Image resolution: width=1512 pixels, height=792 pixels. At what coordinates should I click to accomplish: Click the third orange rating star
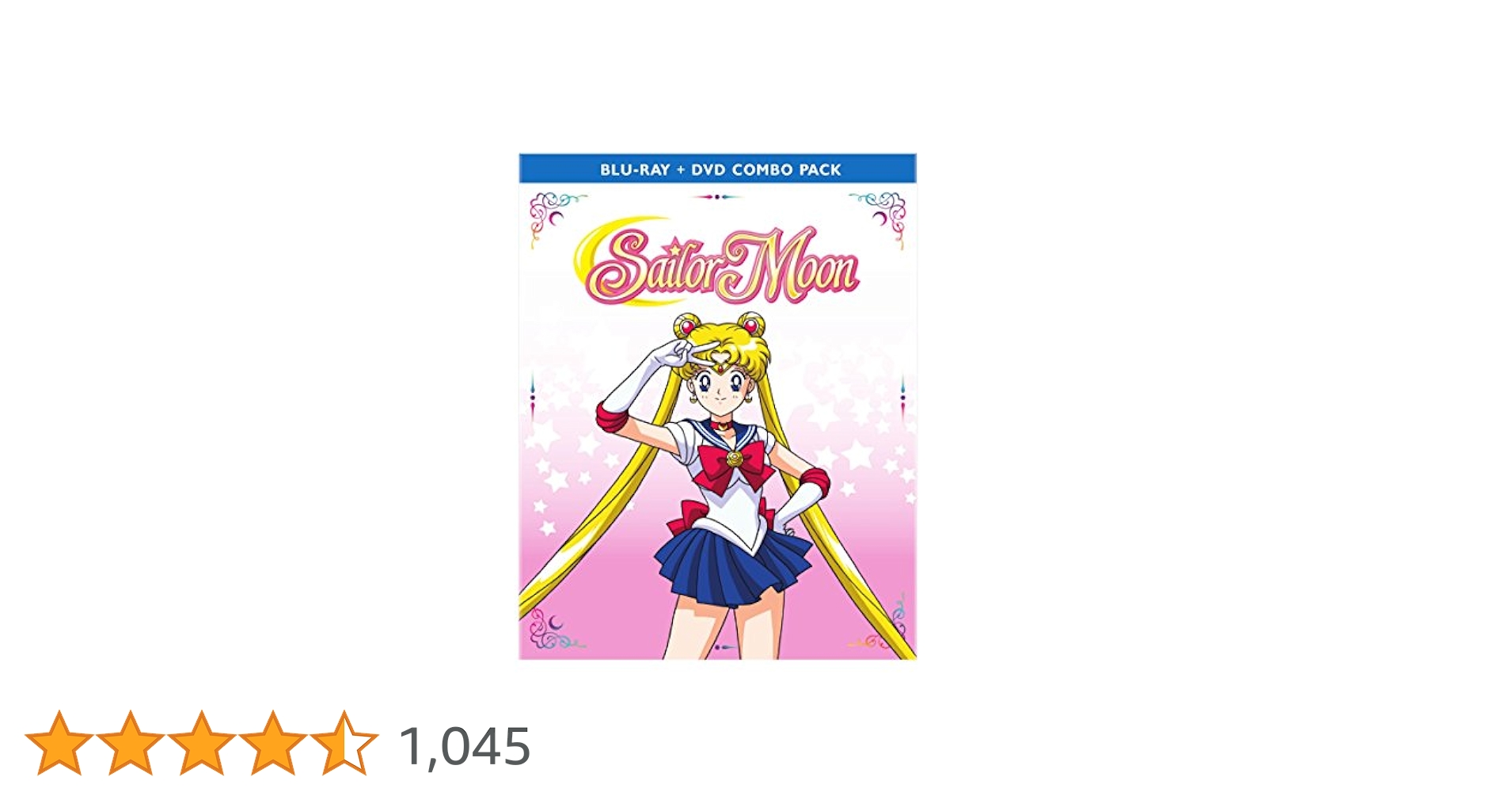coord(201,743)
